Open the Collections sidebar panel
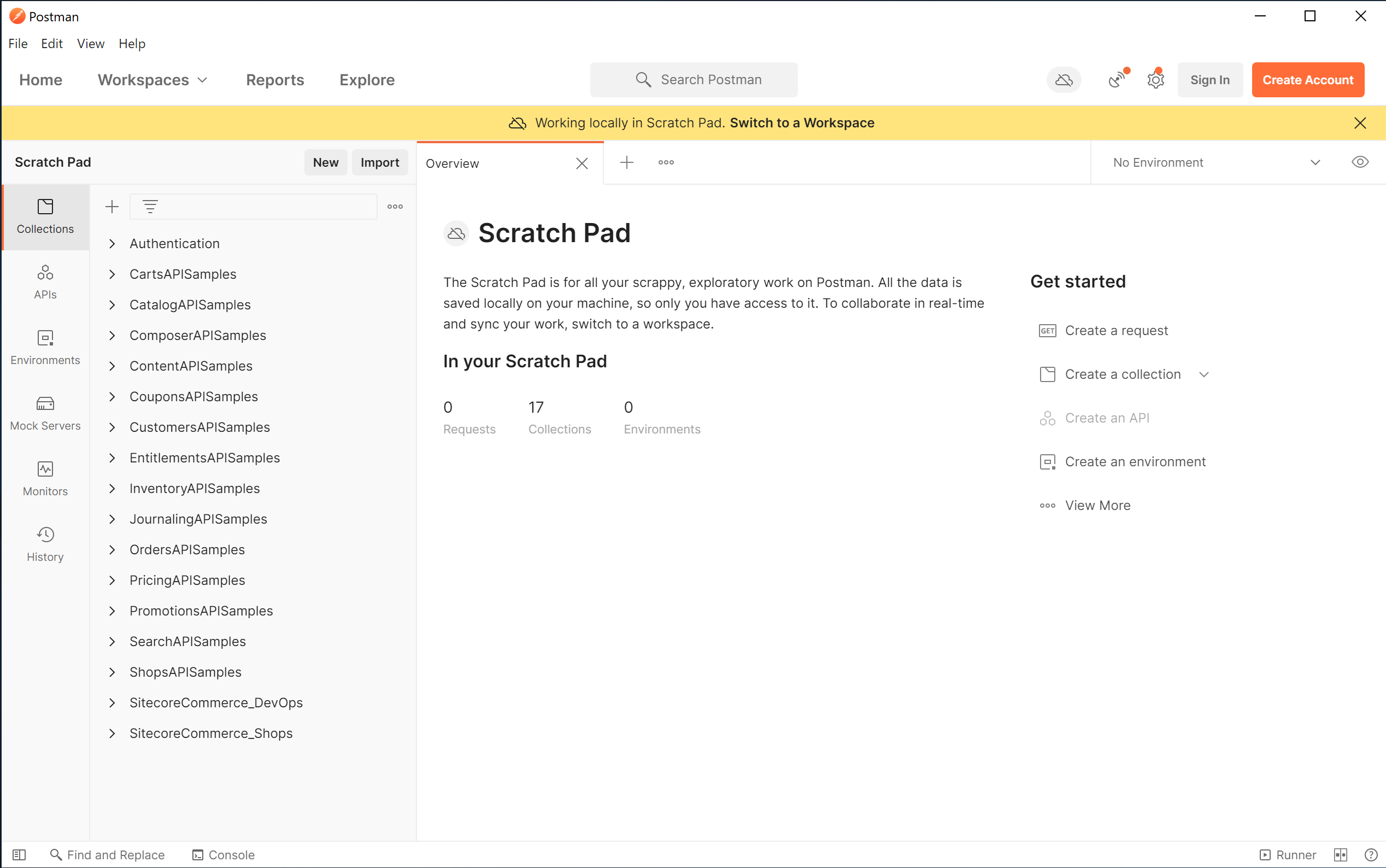Image resolution: width=1386 pixels, height=868 pixels. click(45, 217)
